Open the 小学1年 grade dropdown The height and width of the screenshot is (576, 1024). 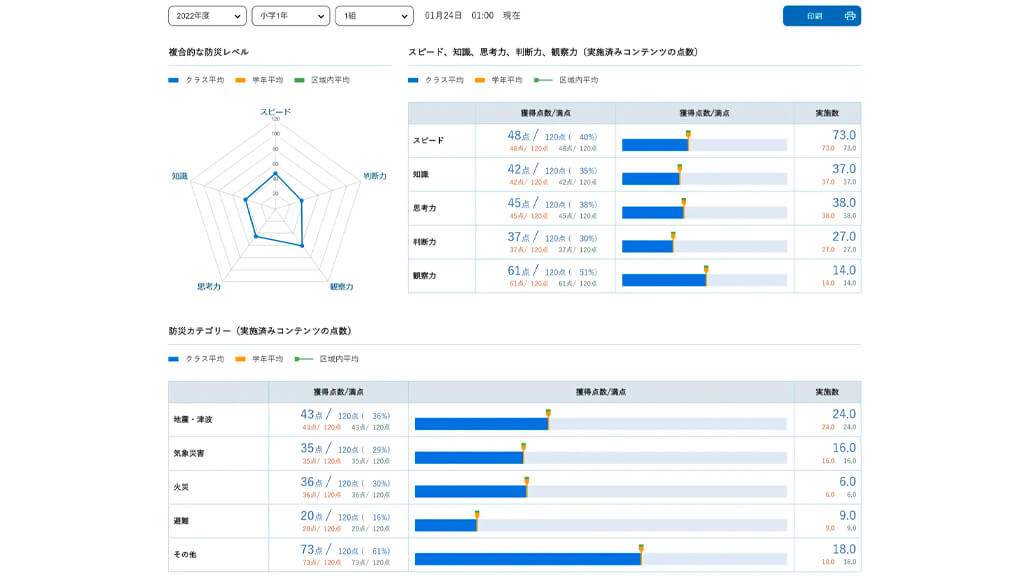(x=291, y=16)
